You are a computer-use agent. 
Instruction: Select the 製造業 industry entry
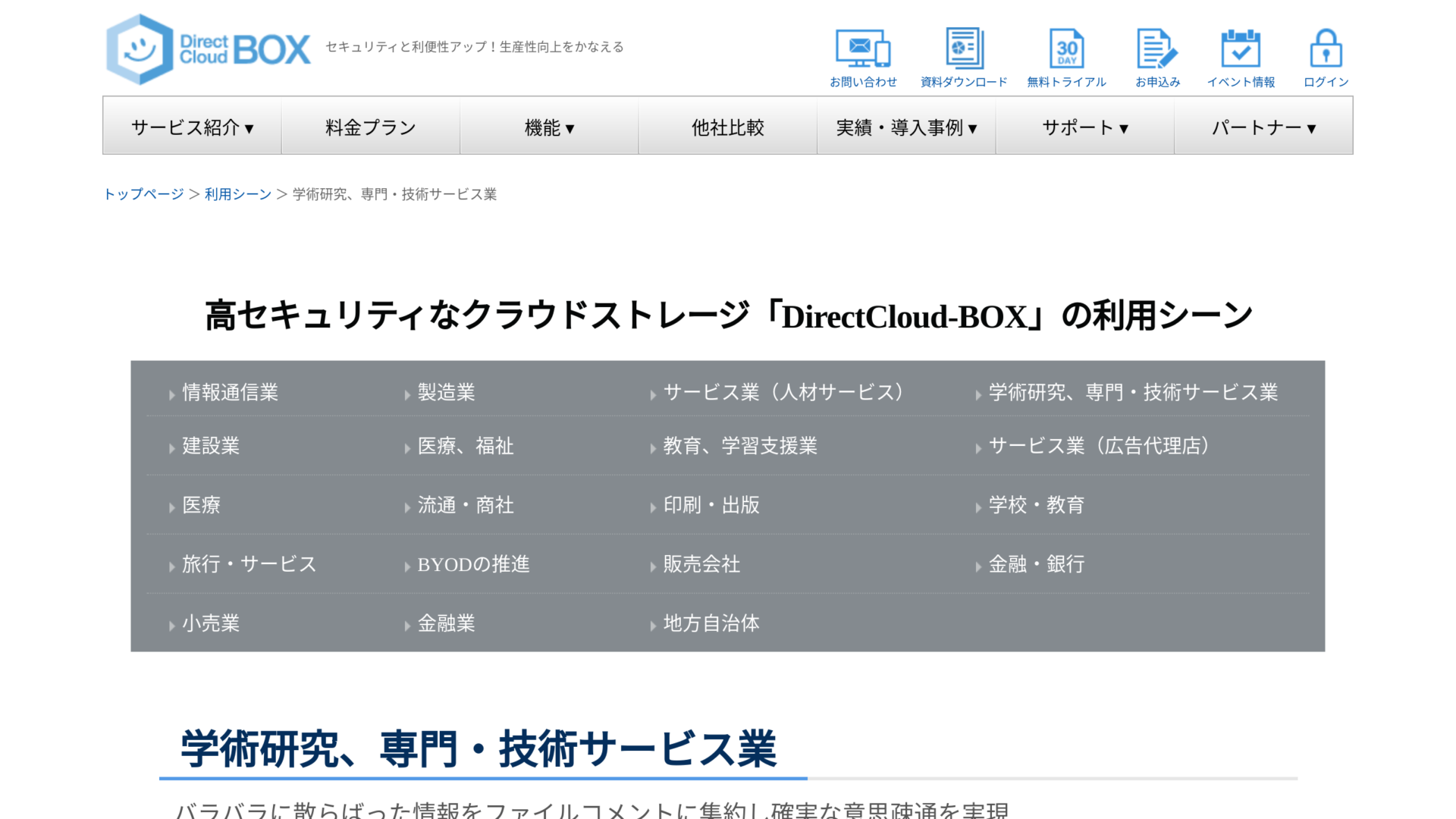tap(447, 393)
